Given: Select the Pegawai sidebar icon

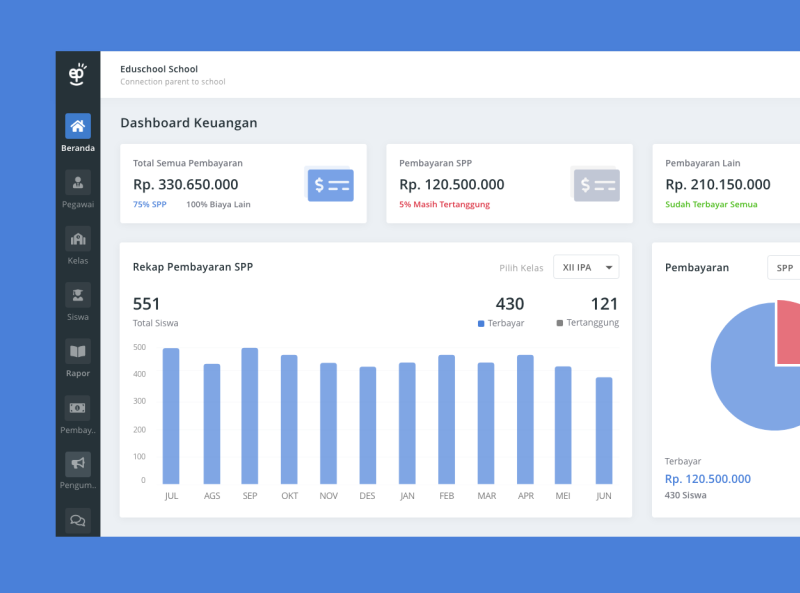Looking at the screenshot, I should [78, 183].
